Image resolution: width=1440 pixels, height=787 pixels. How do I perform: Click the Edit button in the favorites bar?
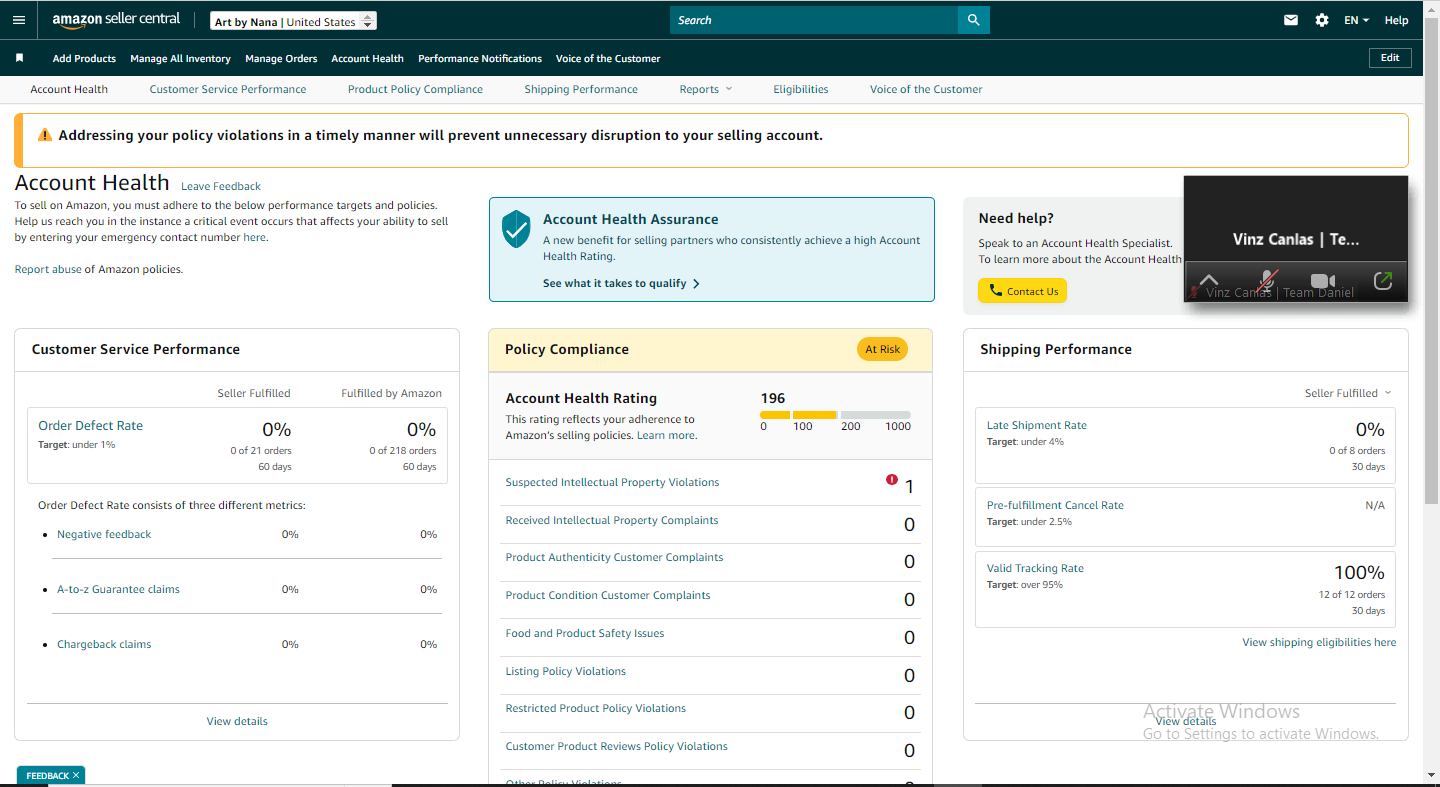(x=1390, y=58)
